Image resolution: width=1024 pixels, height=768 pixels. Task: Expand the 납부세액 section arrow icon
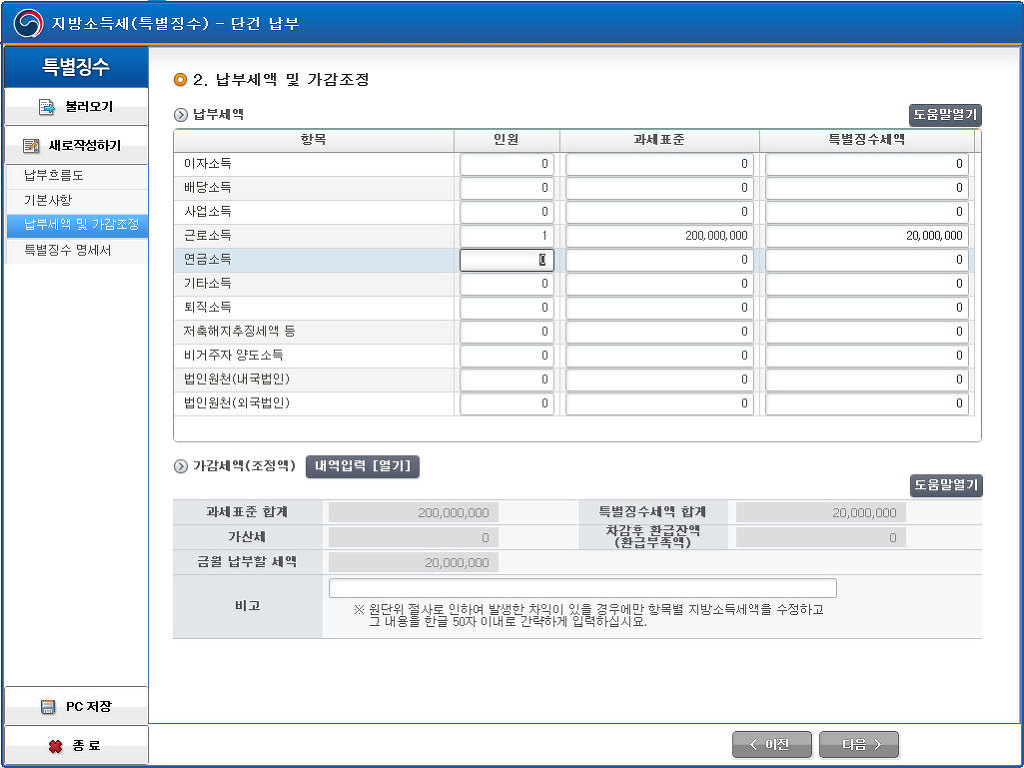181,115
